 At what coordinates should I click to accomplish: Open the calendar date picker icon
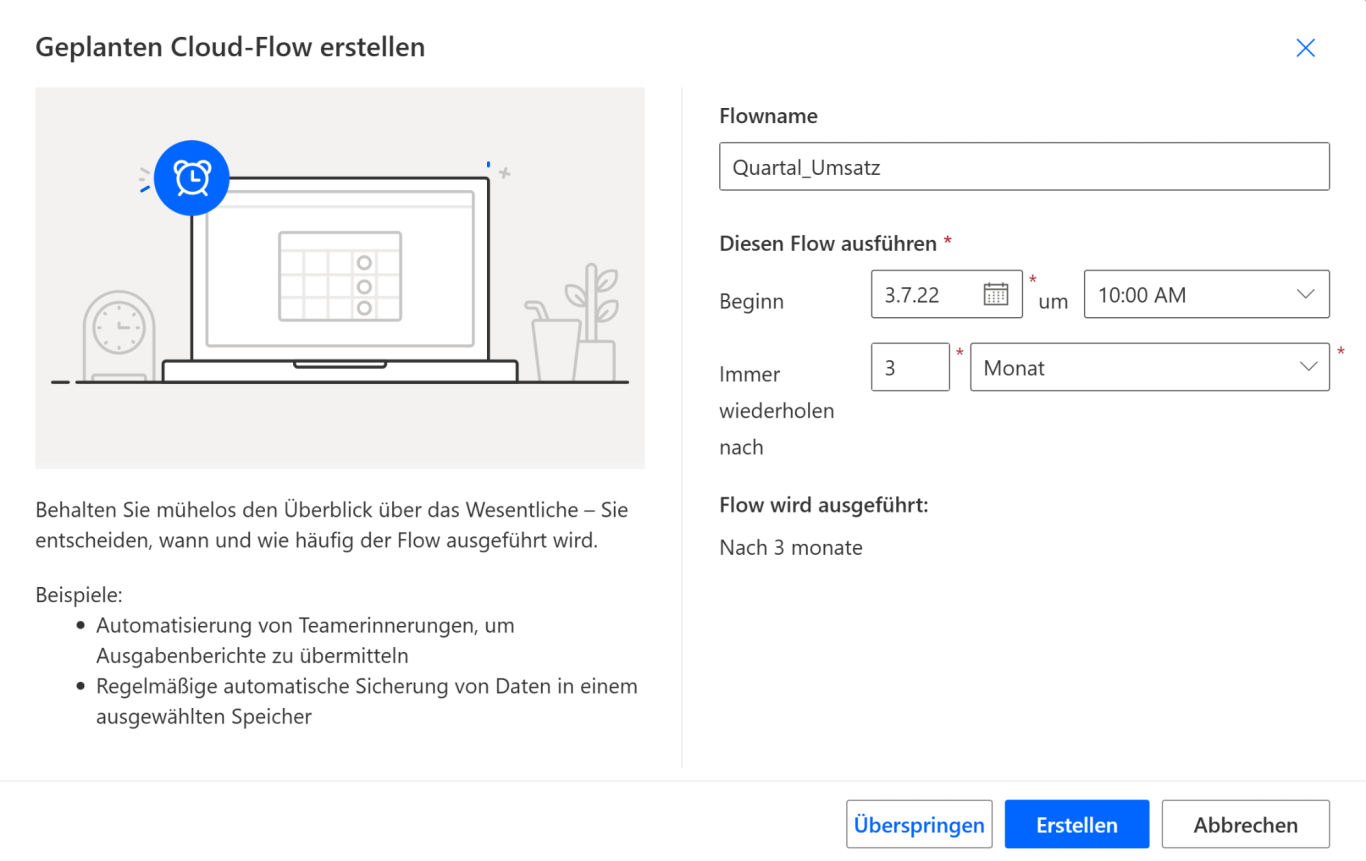pyautogui.click(x=995, y=294)
